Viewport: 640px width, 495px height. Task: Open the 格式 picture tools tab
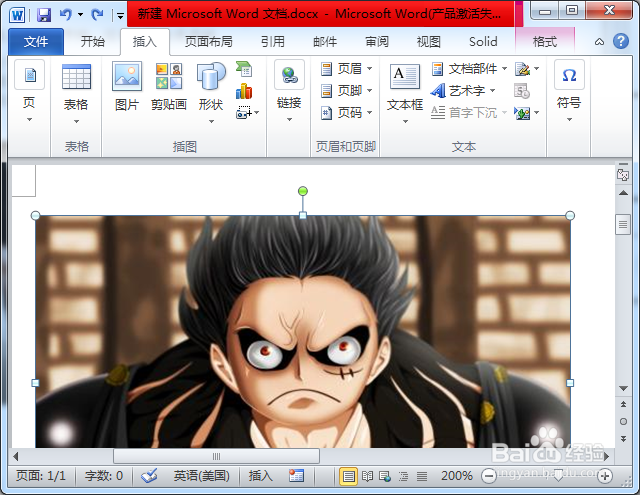pyautogui.click(x=545, y=42)
